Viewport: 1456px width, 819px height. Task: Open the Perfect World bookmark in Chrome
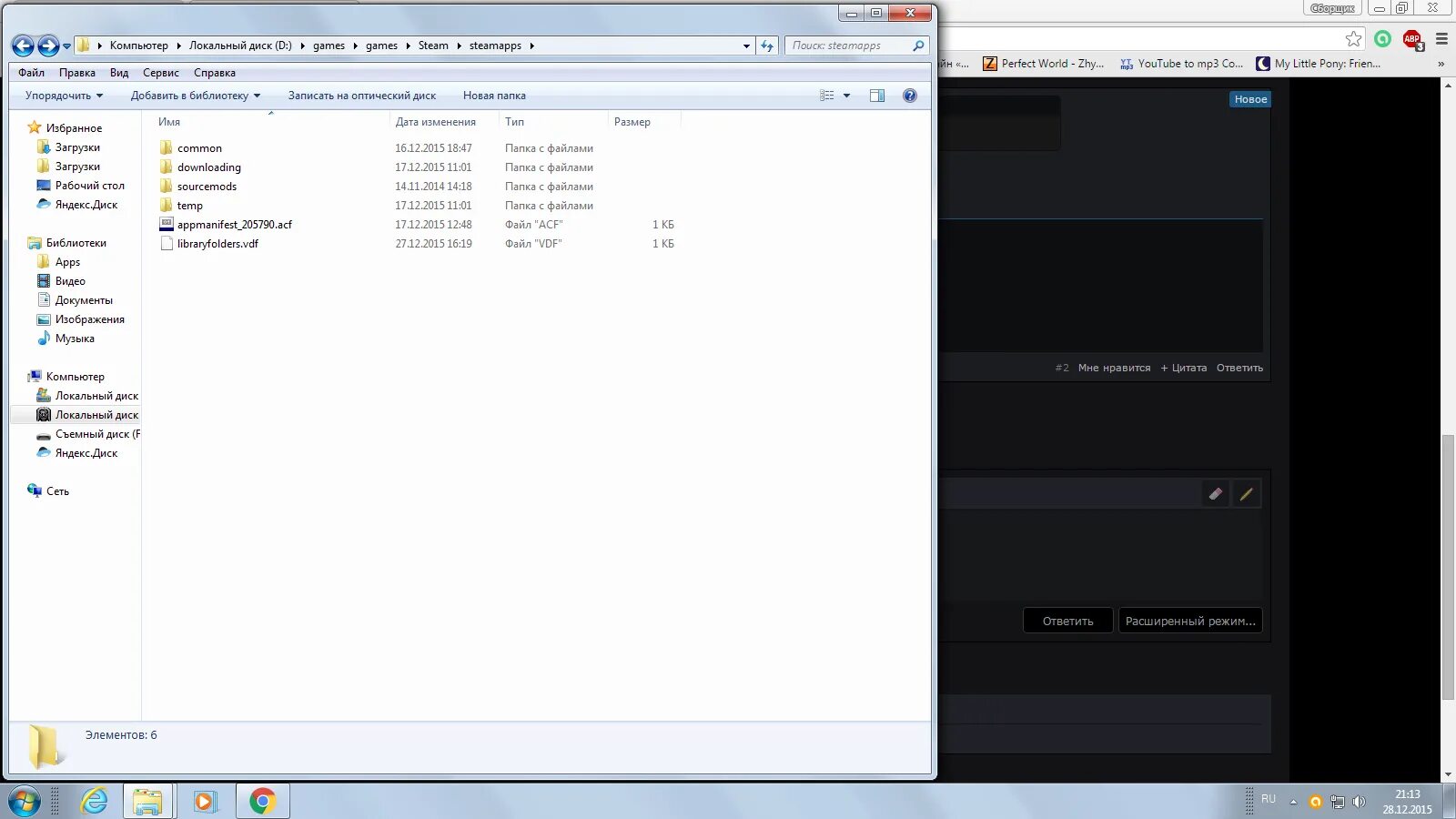tap(1044, 64)
